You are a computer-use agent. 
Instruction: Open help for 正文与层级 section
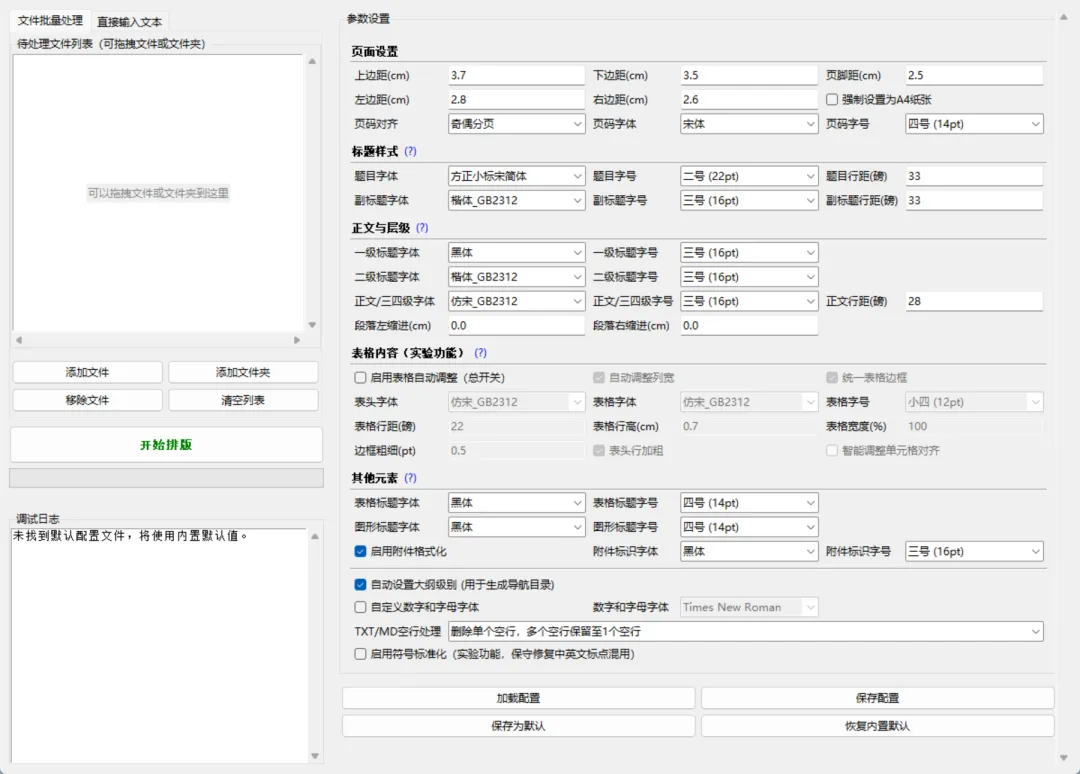coord(422,228)
